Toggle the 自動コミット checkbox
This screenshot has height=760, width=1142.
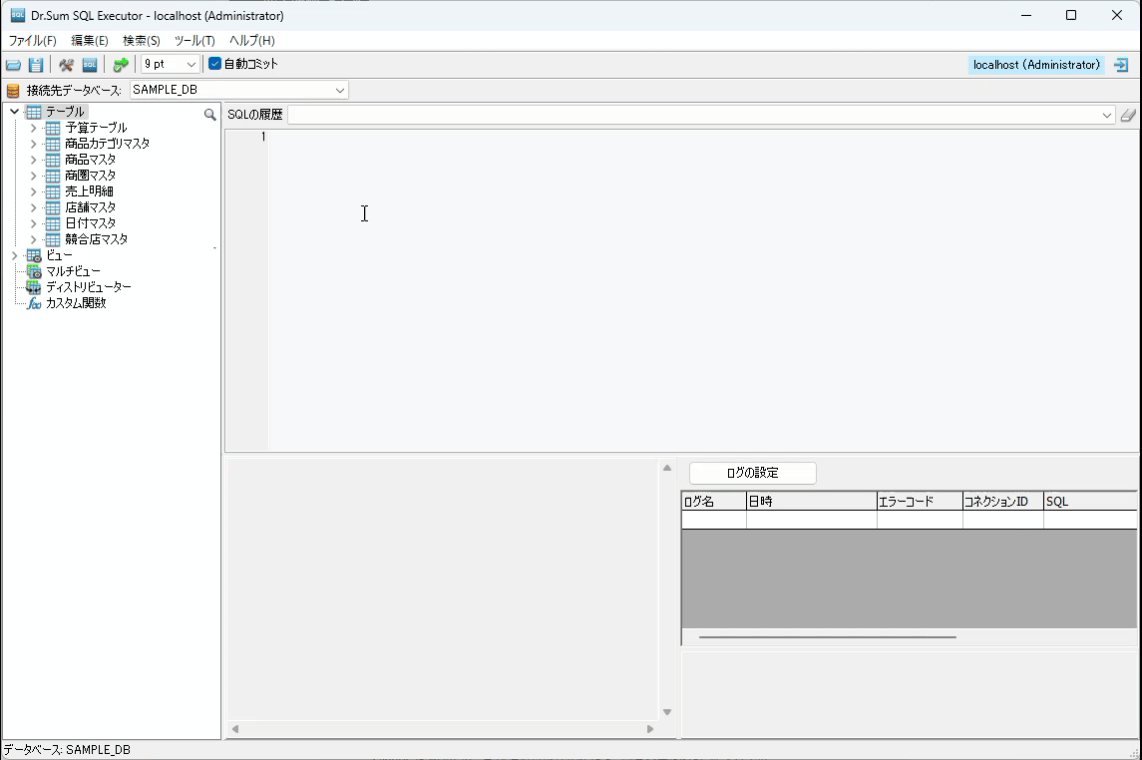point(215,64)
